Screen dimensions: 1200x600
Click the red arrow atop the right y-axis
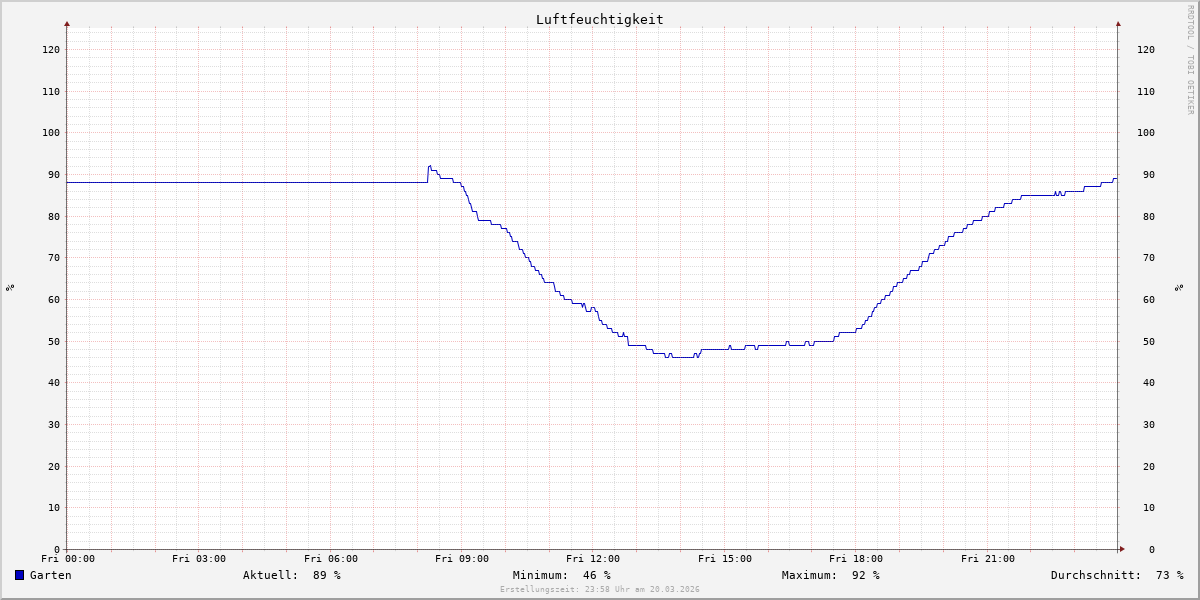click(x=1118, y=23)
